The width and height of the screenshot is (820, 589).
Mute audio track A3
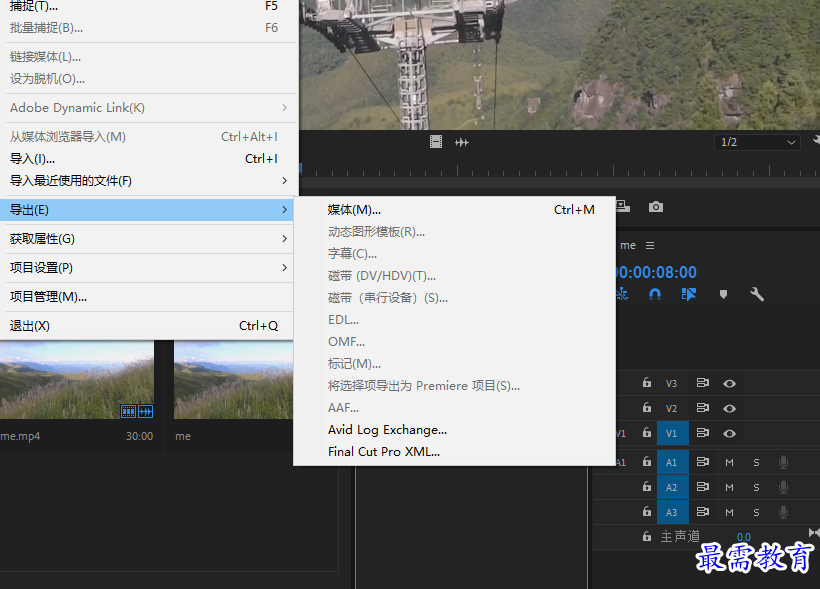click(x=730, y=513)
